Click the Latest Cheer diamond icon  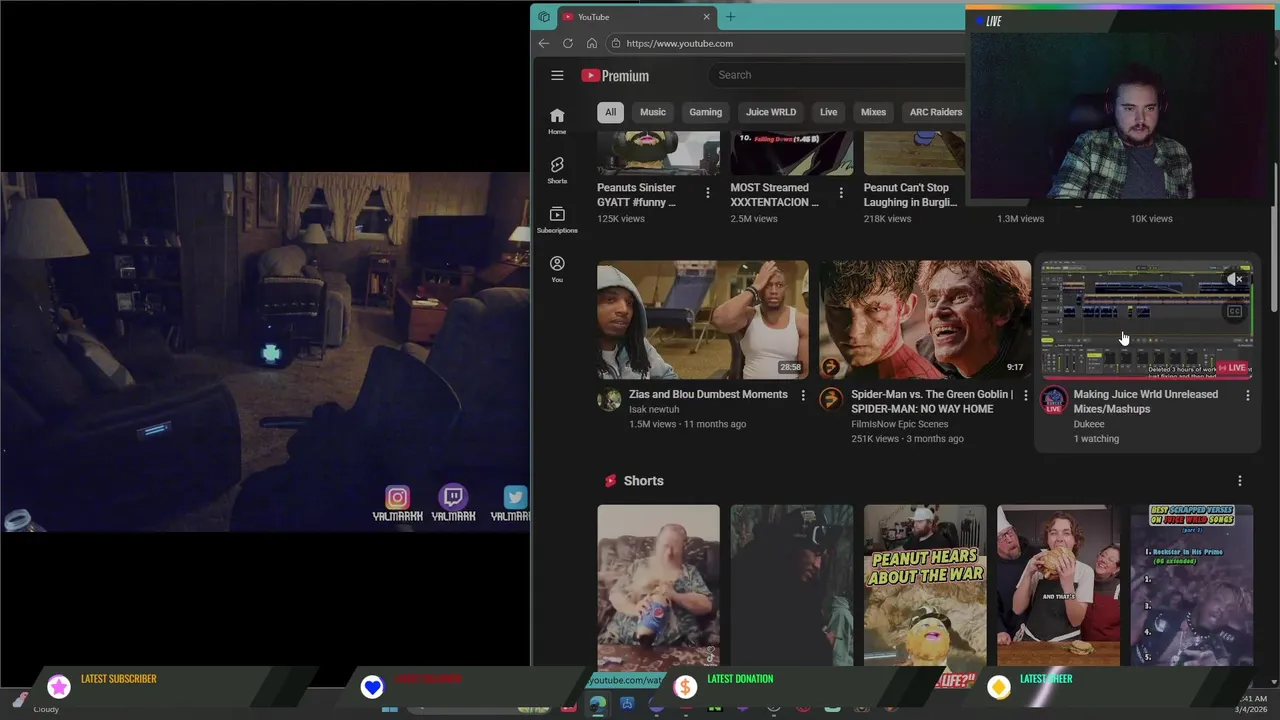[x=998, y=686]
